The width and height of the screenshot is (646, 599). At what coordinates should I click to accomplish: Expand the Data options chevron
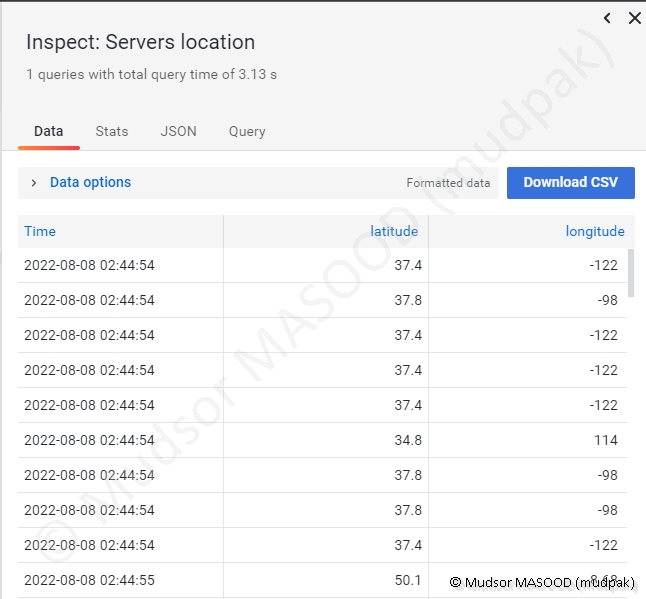[34, 183]
